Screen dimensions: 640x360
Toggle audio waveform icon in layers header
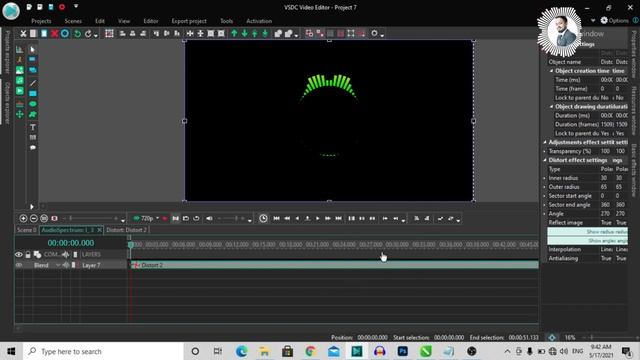66,255
